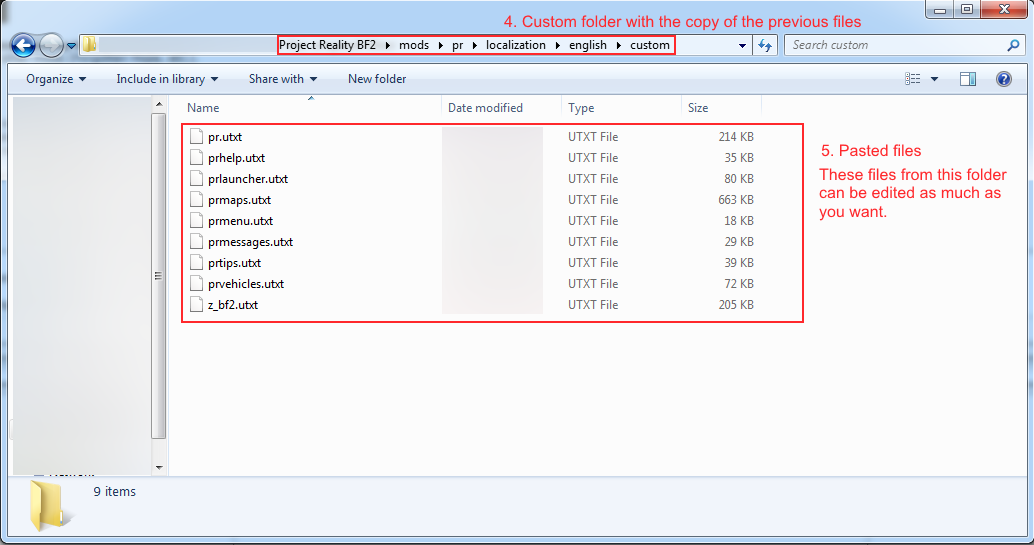
Task: Select the prlauncher.utxt file
Action: [248, 179]
